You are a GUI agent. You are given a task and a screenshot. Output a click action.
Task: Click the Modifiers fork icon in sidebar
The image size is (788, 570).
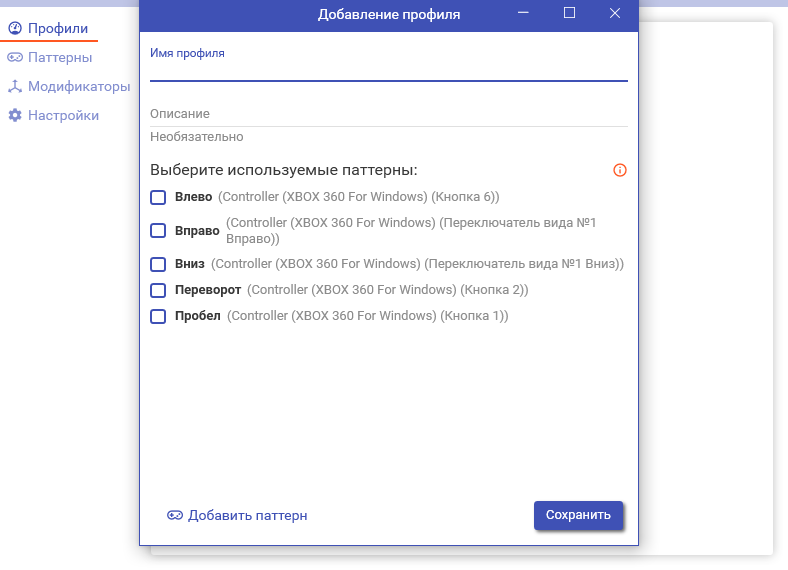pos(15,87)
